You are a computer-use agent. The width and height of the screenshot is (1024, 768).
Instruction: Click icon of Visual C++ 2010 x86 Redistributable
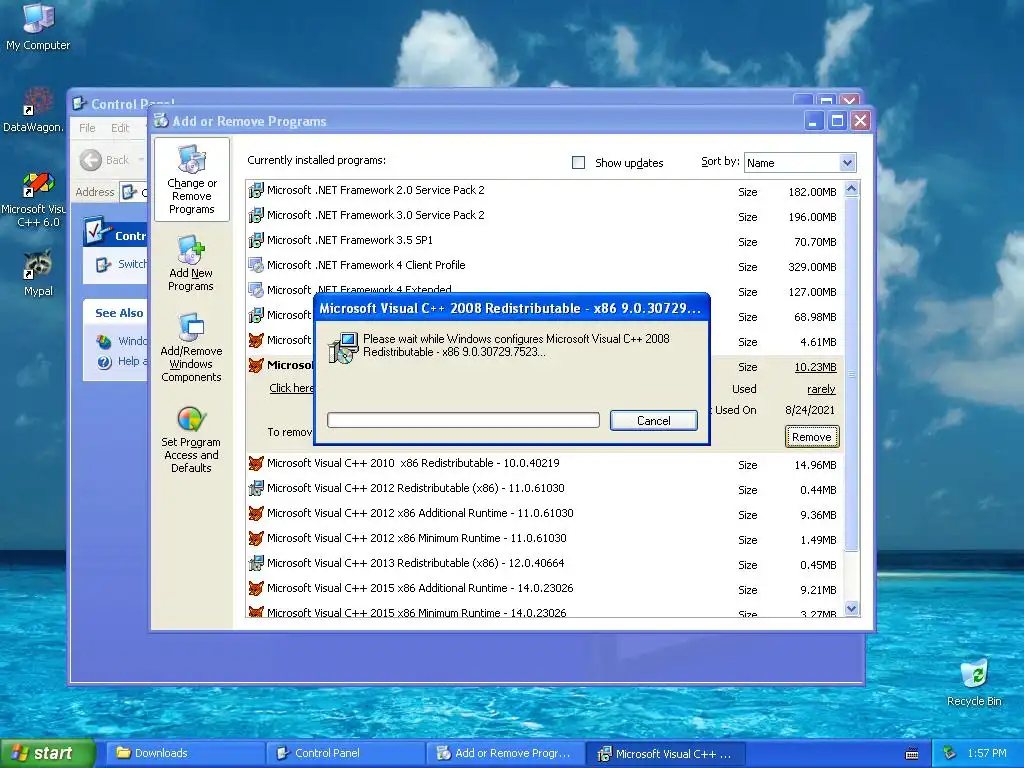[x=256, y=464]
